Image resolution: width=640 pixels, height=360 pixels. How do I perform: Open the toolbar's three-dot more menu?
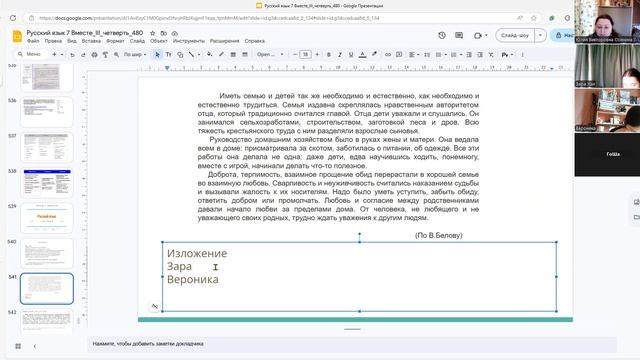click(x=522, y=55)
